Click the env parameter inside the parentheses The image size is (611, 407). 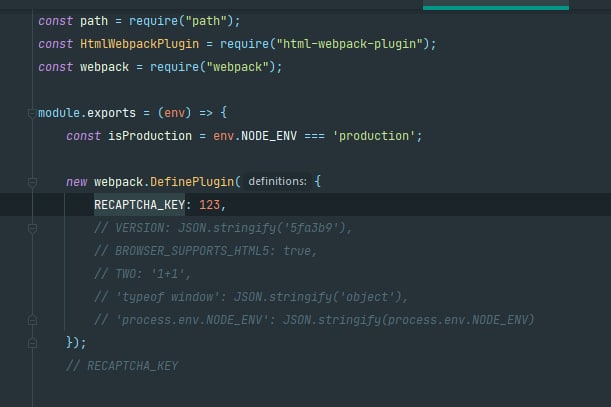pos(175,113)
